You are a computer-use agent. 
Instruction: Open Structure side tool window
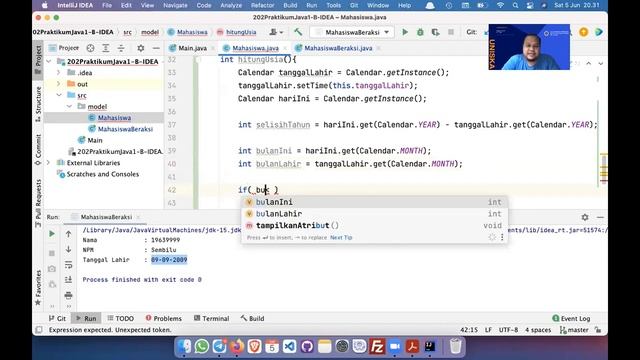[38, 104]
